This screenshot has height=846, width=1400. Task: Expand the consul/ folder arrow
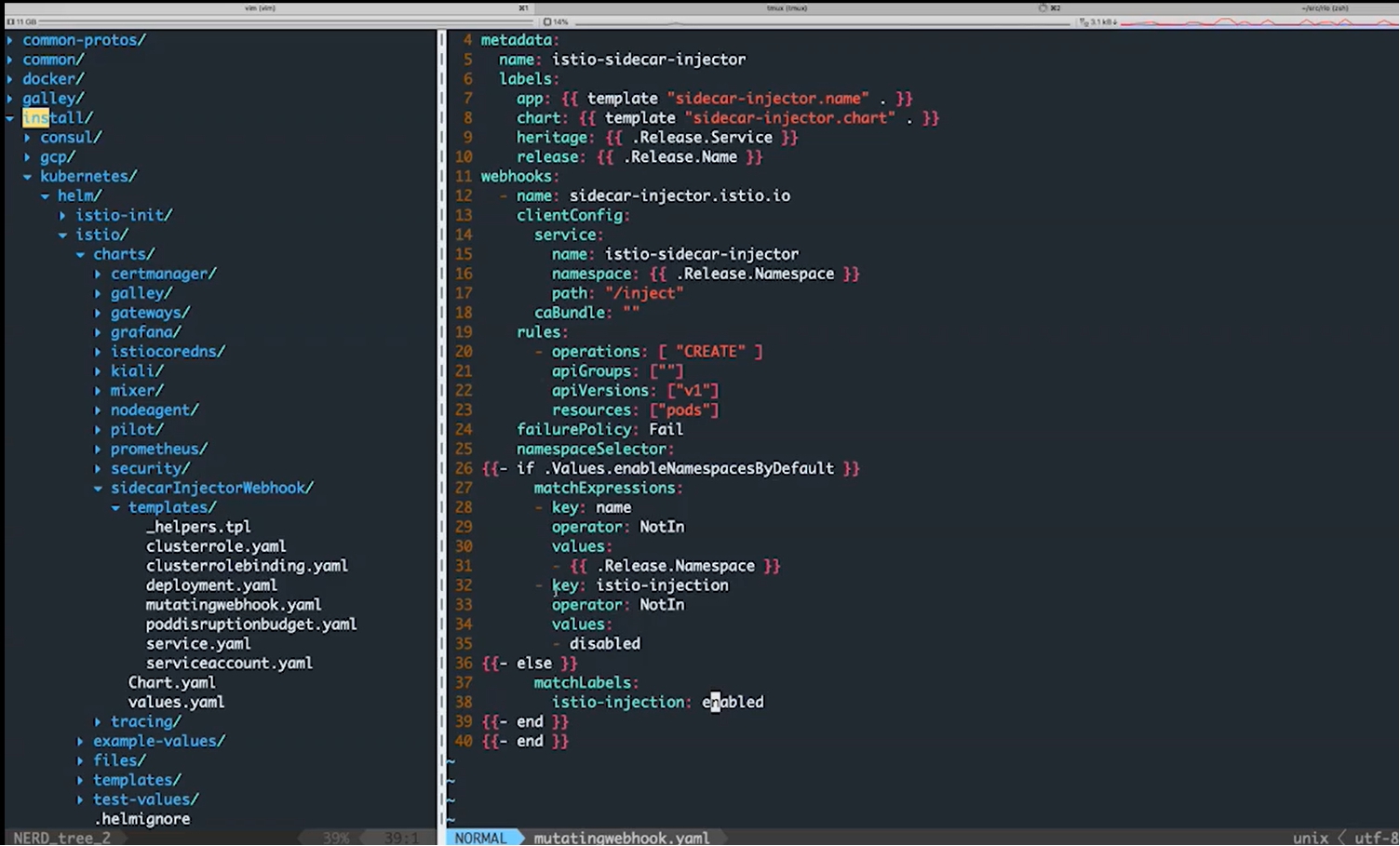28,138
